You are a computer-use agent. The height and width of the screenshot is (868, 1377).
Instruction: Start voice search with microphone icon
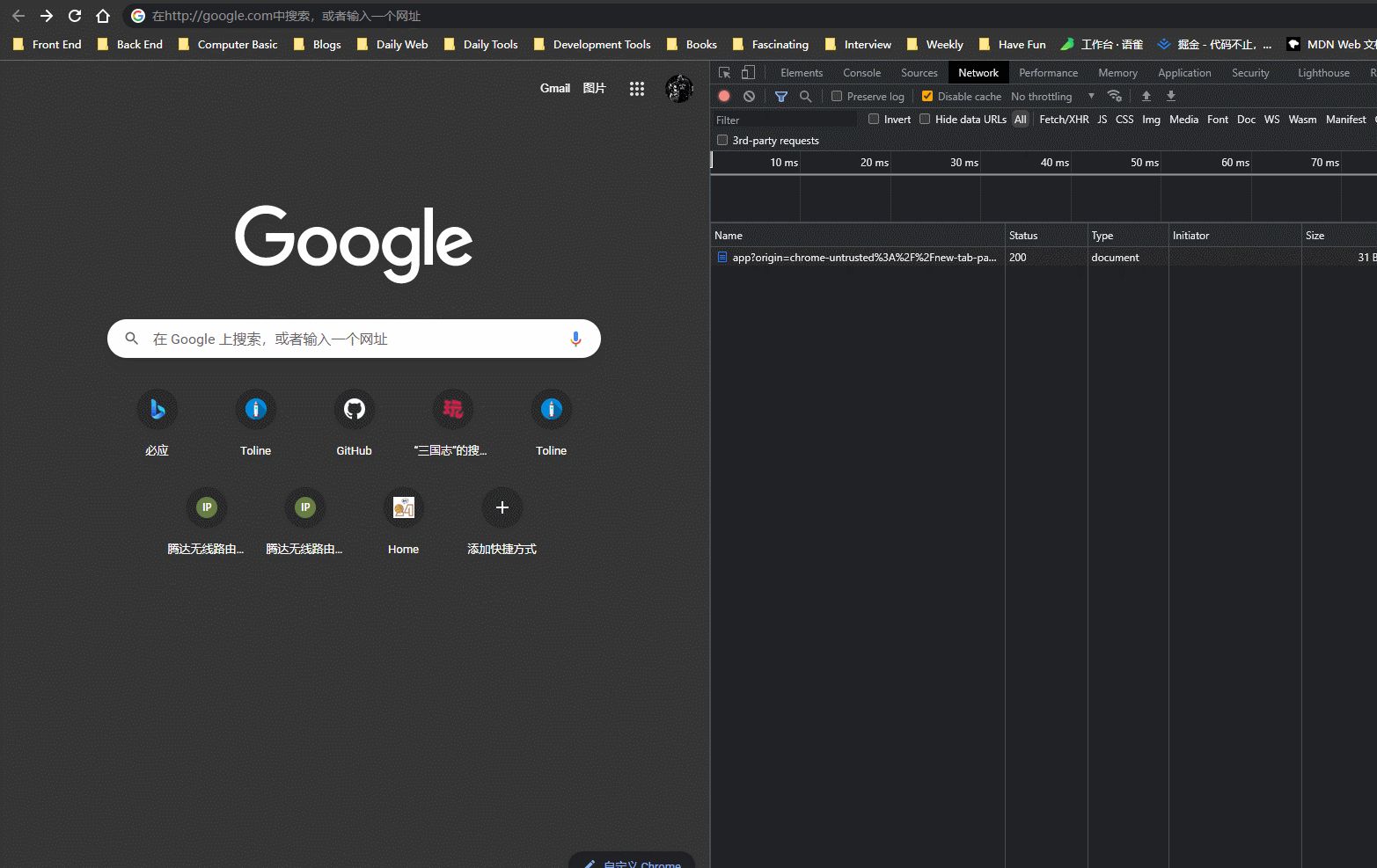point(575,339)
